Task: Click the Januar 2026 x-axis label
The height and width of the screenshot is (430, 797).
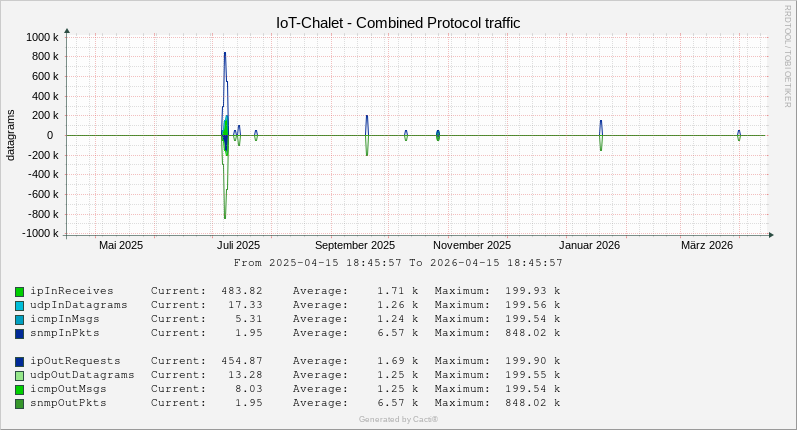Action: tap(589, 245)
